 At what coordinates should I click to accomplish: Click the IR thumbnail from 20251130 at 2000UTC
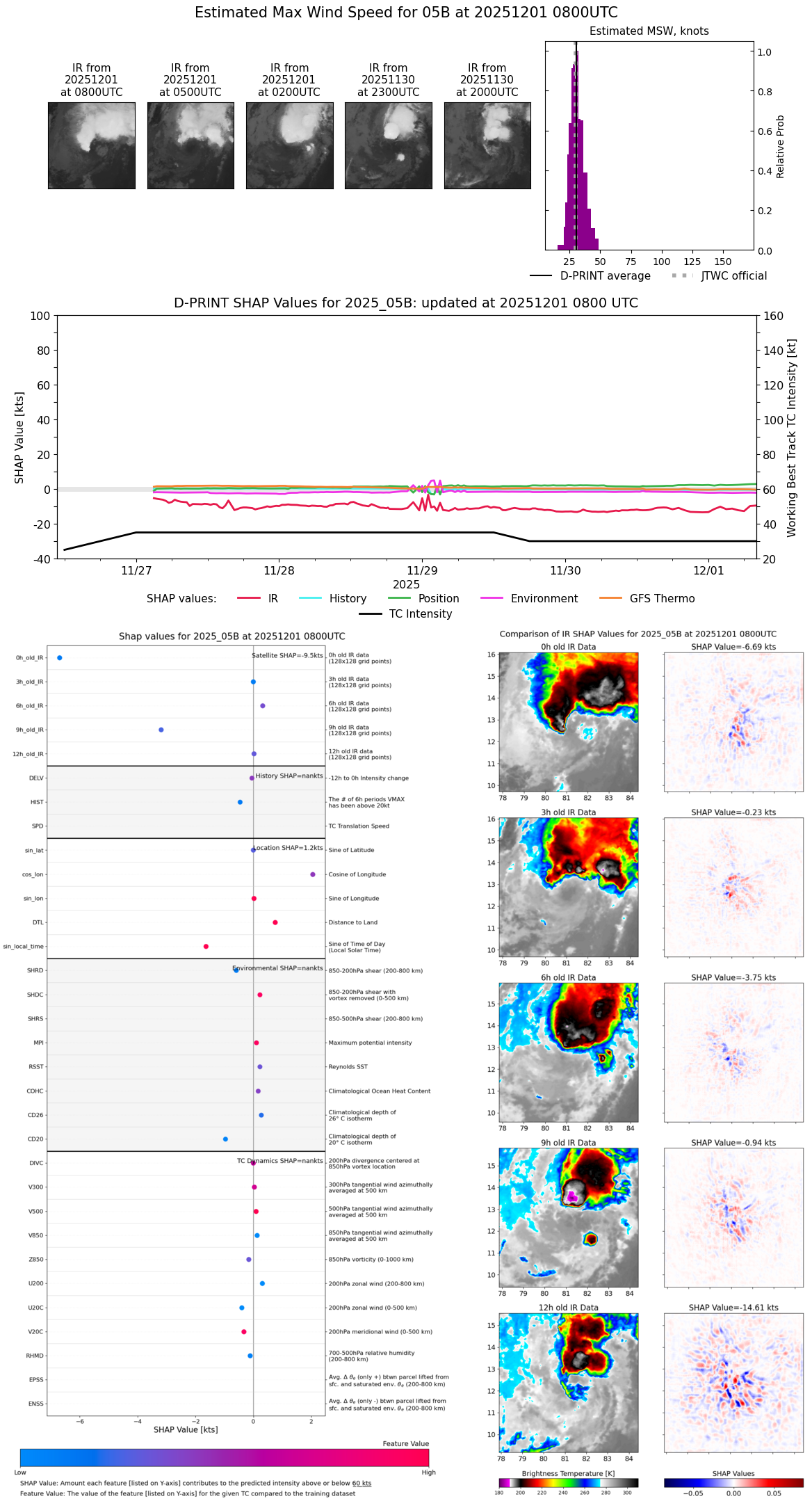[487, 145]
